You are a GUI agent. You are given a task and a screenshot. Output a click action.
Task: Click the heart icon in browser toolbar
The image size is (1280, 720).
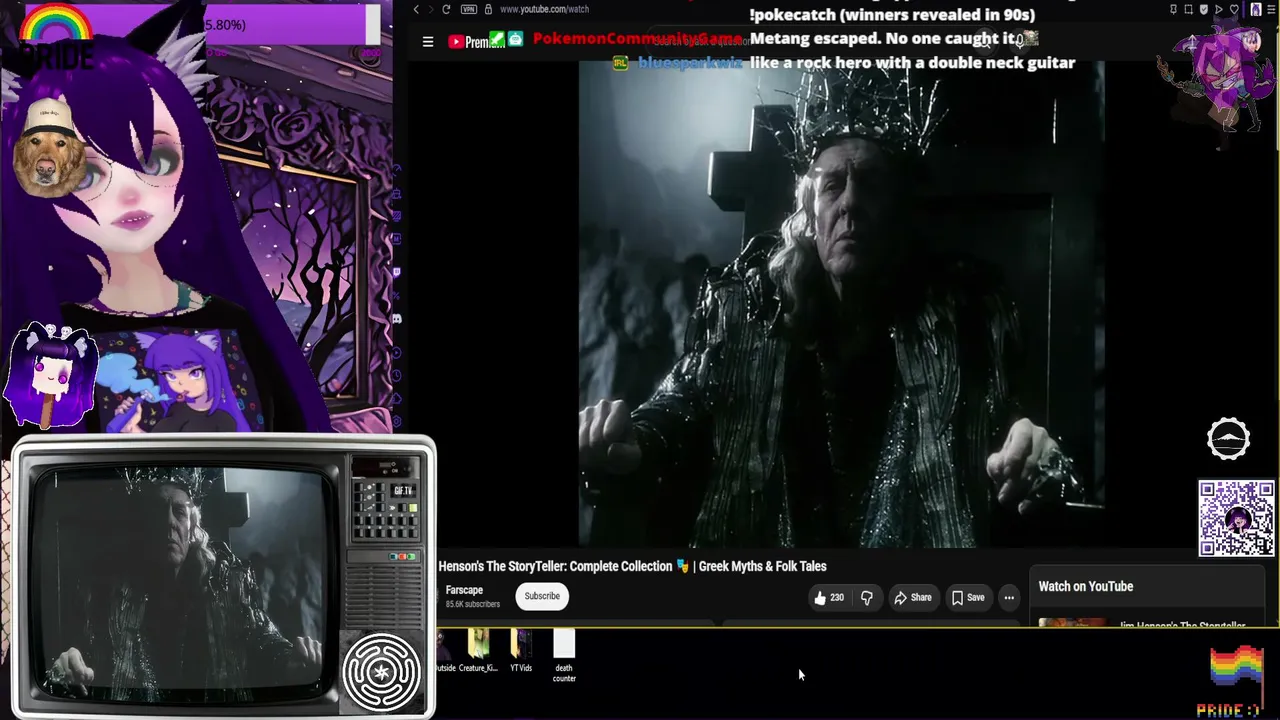pos(1235,10)
